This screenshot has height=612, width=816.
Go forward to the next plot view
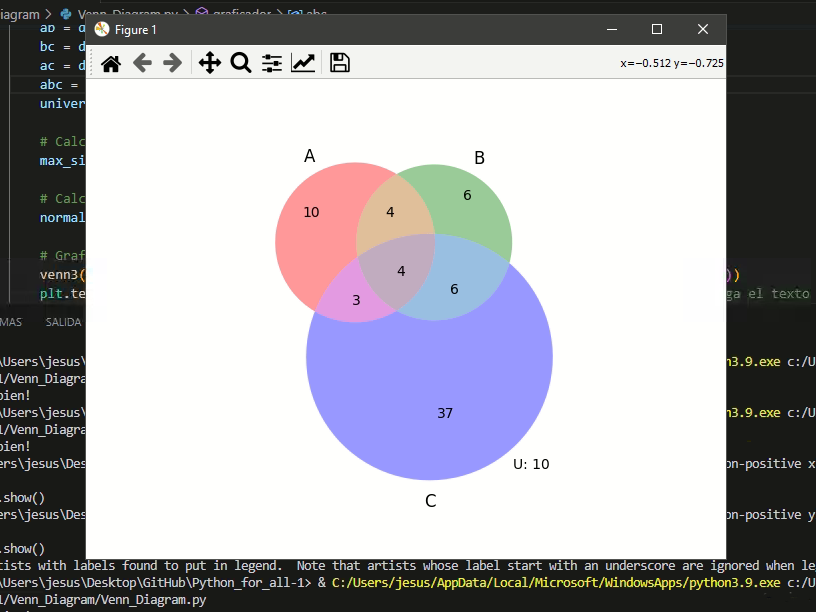[173, 63]
